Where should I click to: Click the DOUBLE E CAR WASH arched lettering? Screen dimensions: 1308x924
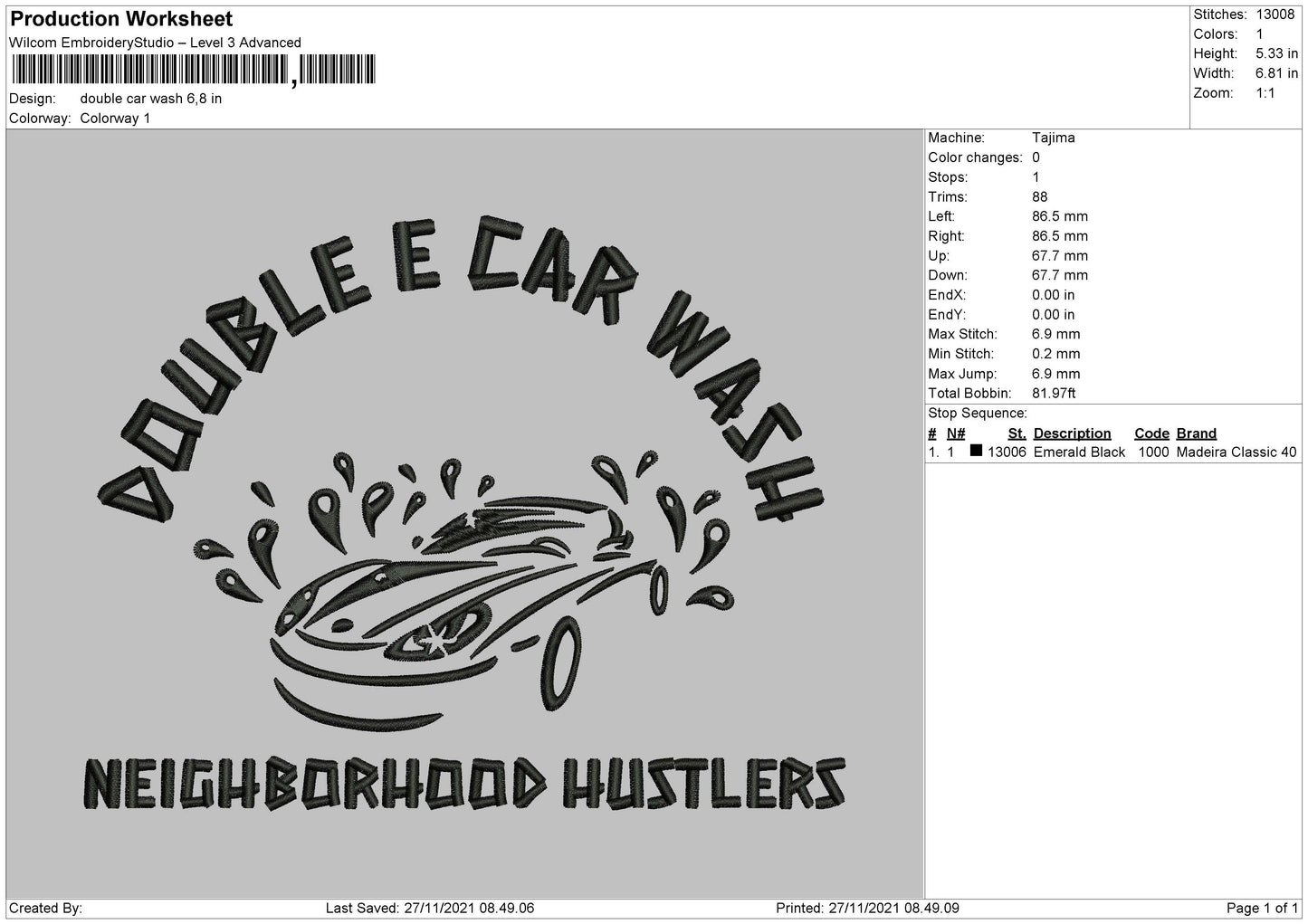[462, 371]
